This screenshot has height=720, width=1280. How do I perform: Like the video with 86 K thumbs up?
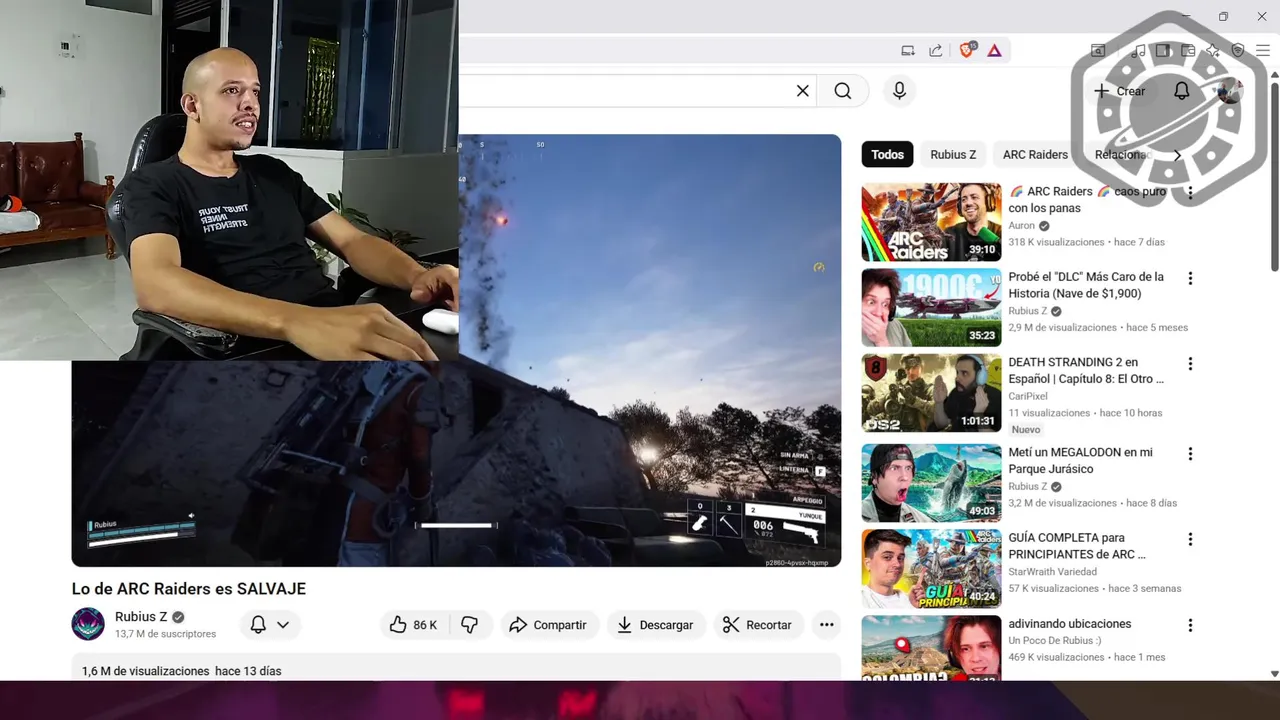coord(413,625)
